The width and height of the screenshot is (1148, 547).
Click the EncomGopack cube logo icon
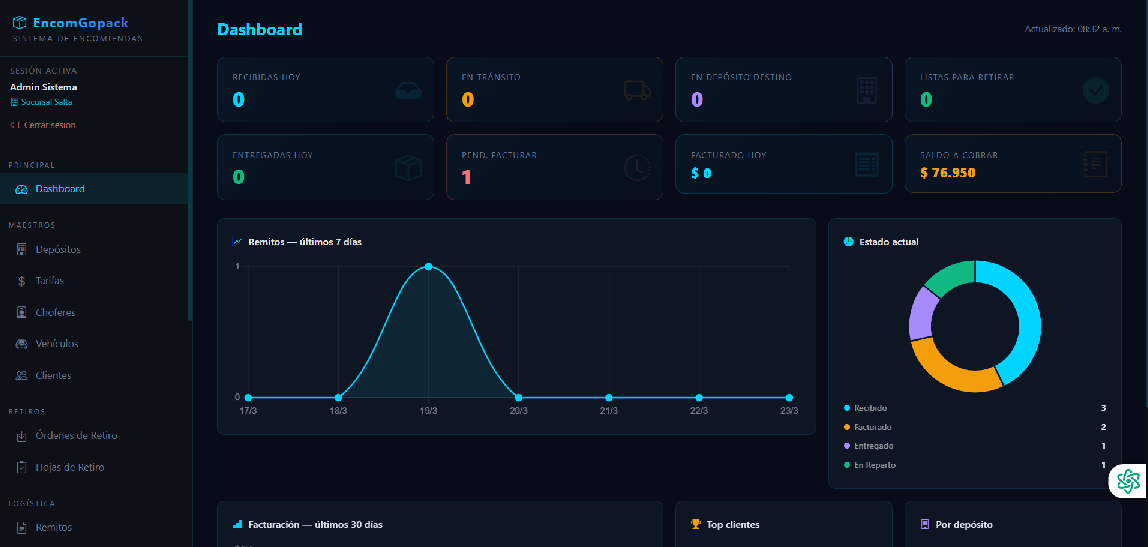click(19, 22)
